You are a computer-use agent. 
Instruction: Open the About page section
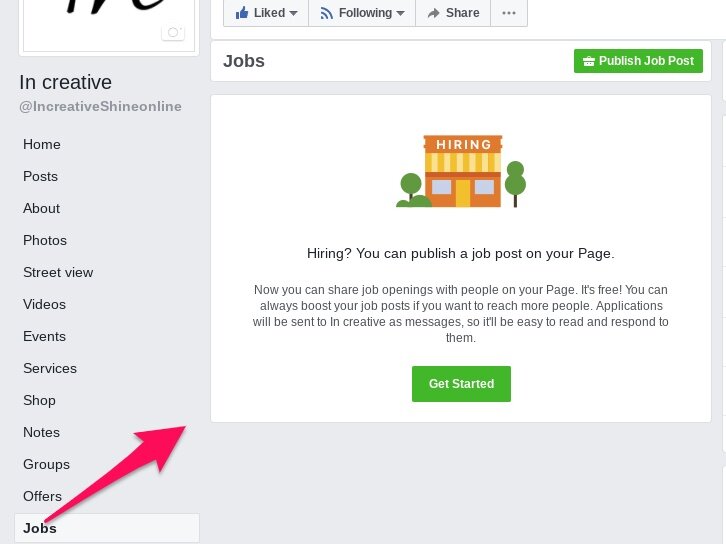tap(42, 208)
